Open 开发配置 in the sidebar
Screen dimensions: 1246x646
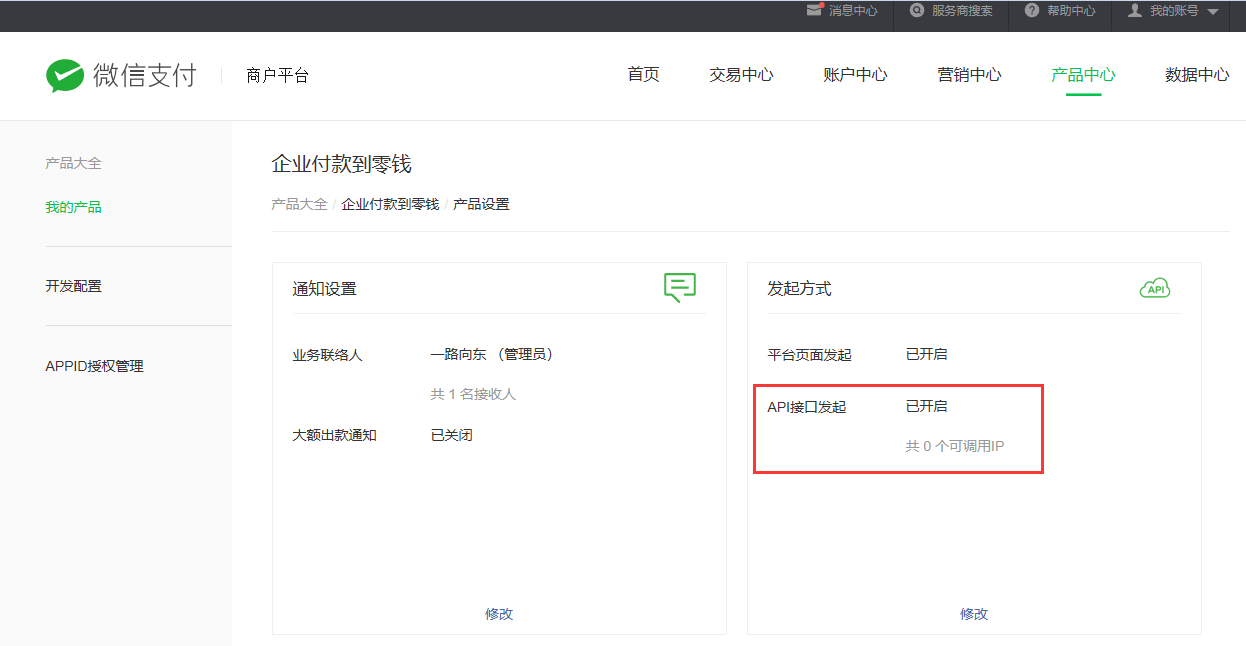(73, 286)
